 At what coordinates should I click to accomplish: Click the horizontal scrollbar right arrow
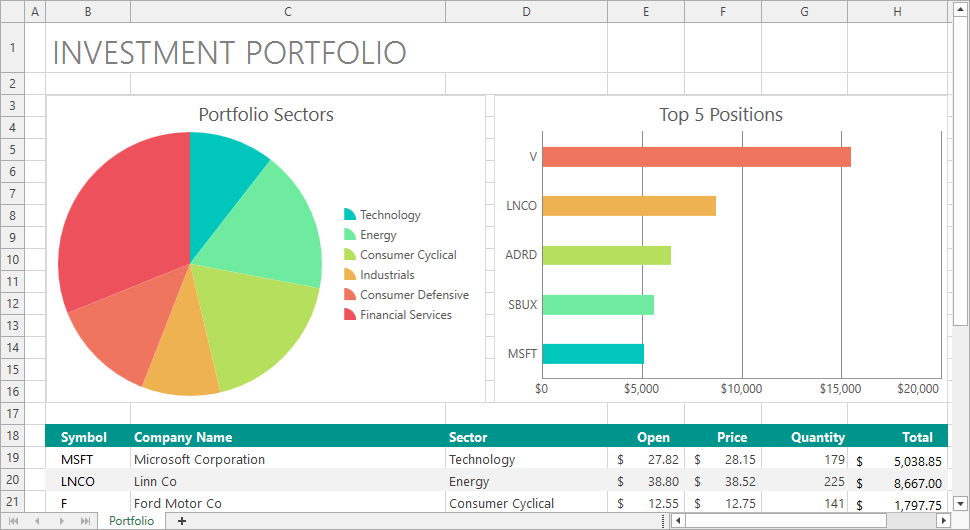[x=942, y=521]
